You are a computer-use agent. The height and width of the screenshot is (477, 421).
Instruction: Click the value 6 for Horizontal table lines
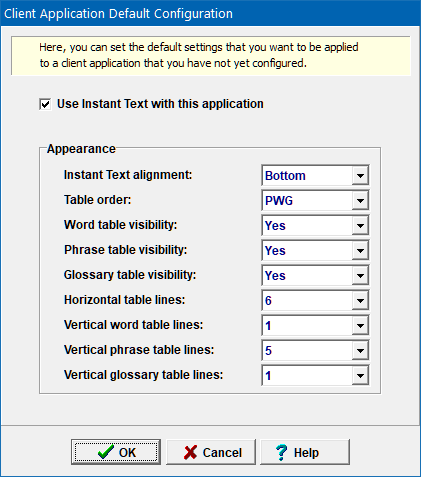coord(268,301)
